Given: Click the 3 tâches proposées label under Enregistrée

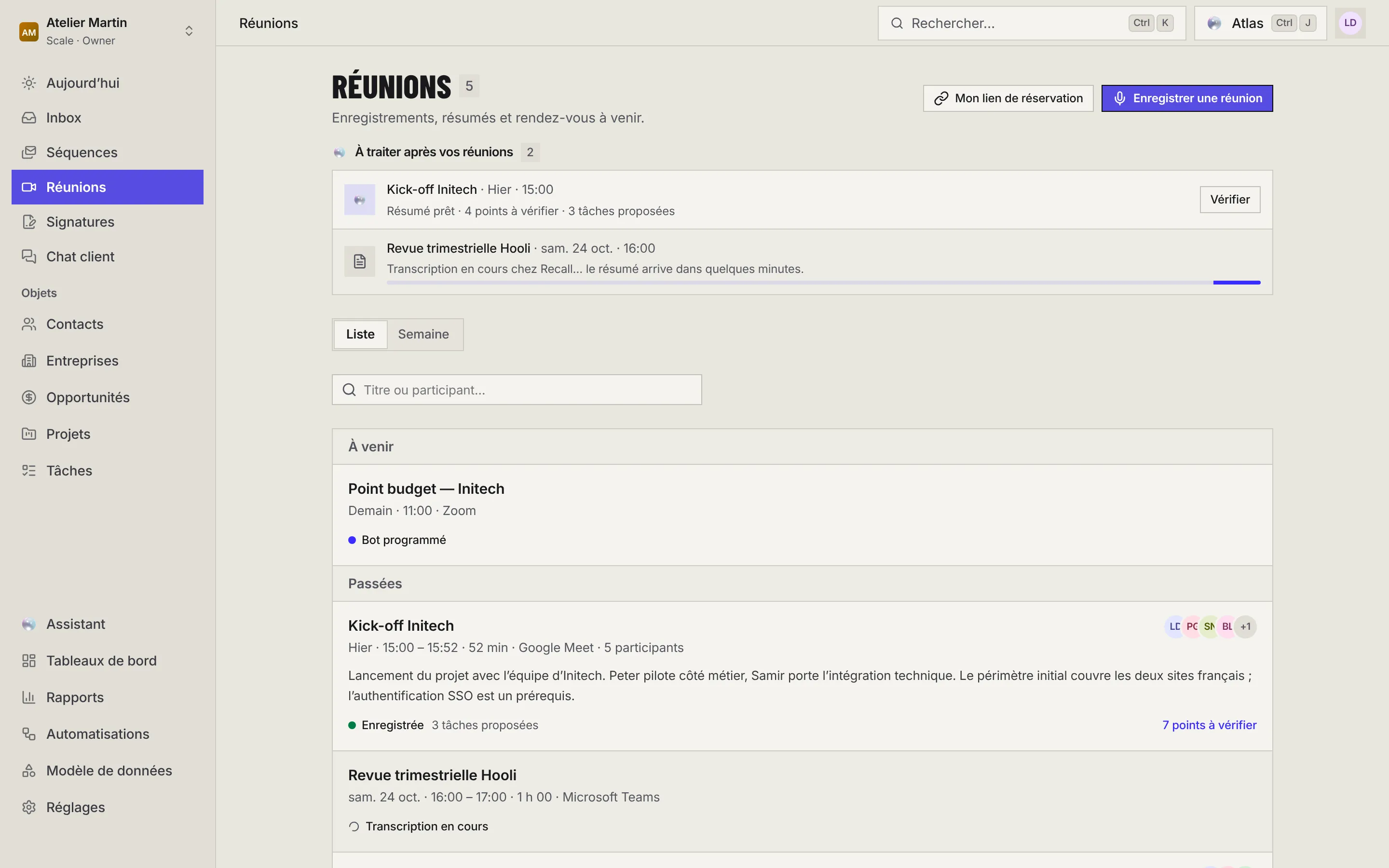Looking at the screenshot, I should point(485,725).
